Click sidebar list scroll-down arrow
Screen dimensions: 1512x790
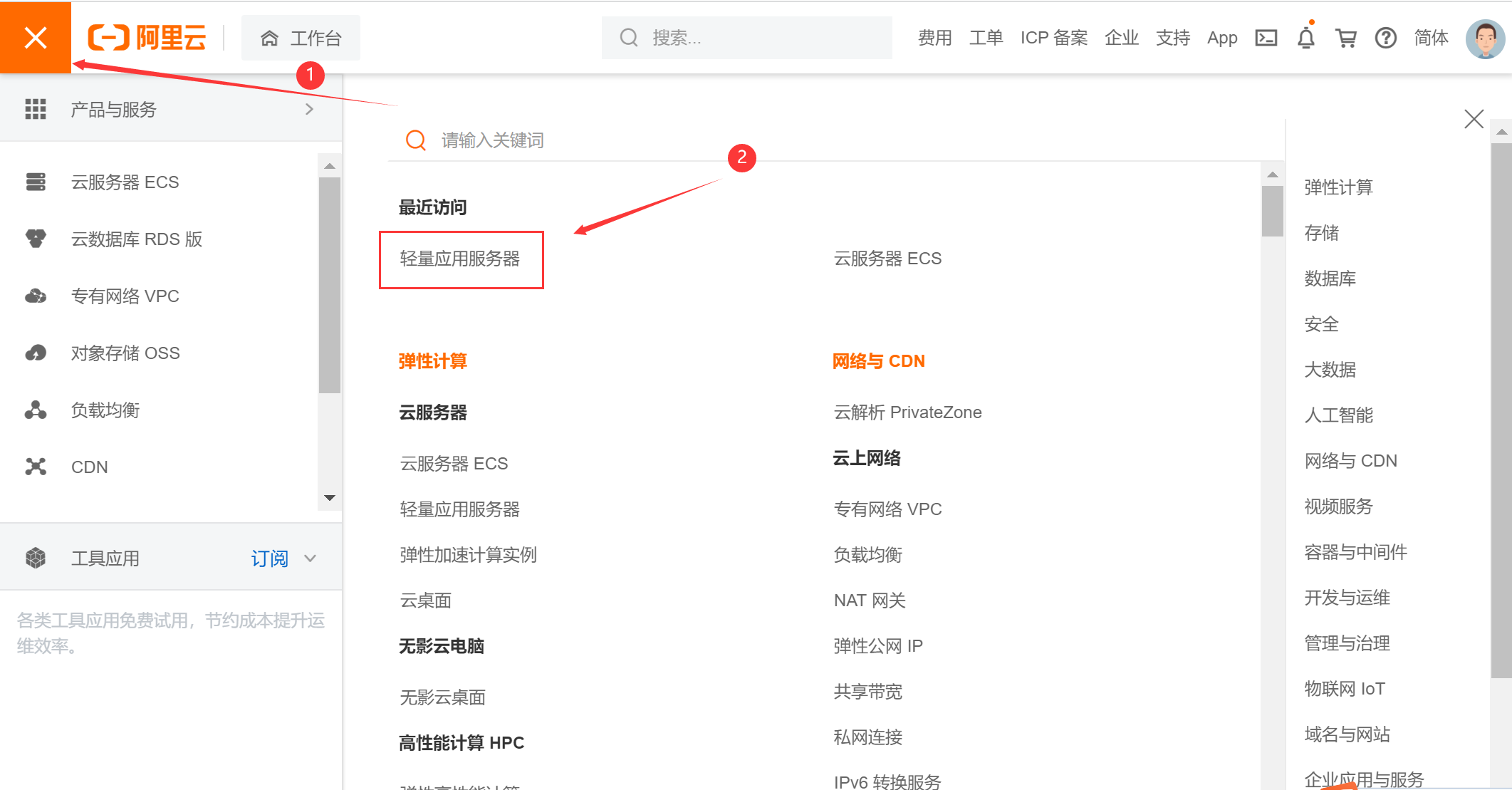point(329,498)
